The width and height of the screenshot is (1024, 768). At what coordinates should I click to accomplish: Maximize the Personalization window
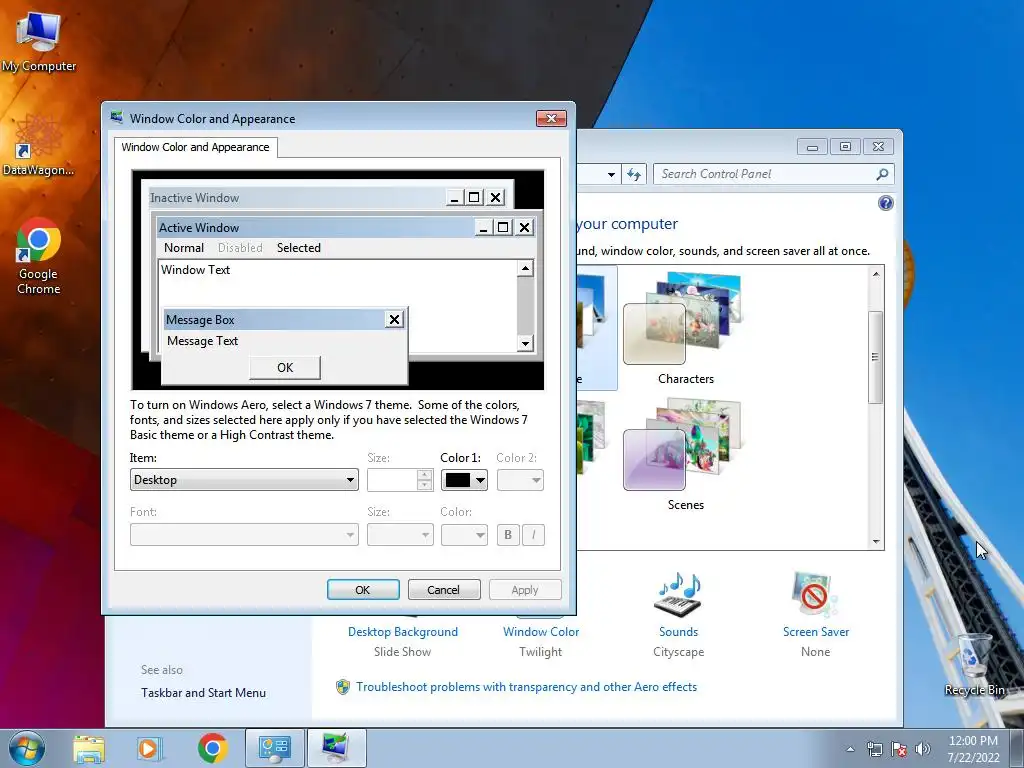point(845,147)
